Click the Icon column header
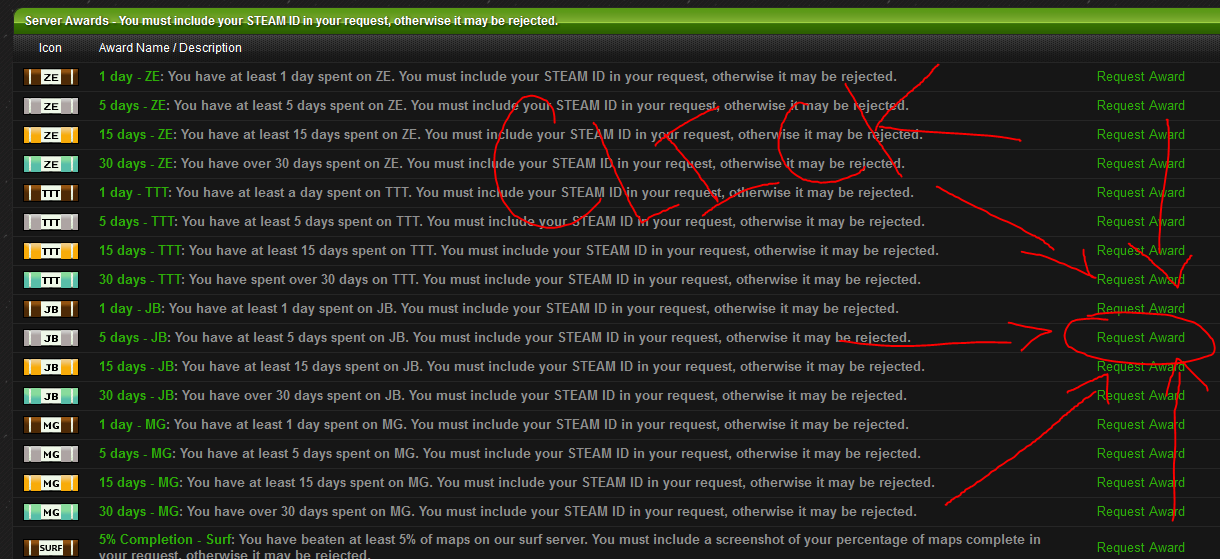The height and width of the screenshot is (559, 1220). click(50, 47)
